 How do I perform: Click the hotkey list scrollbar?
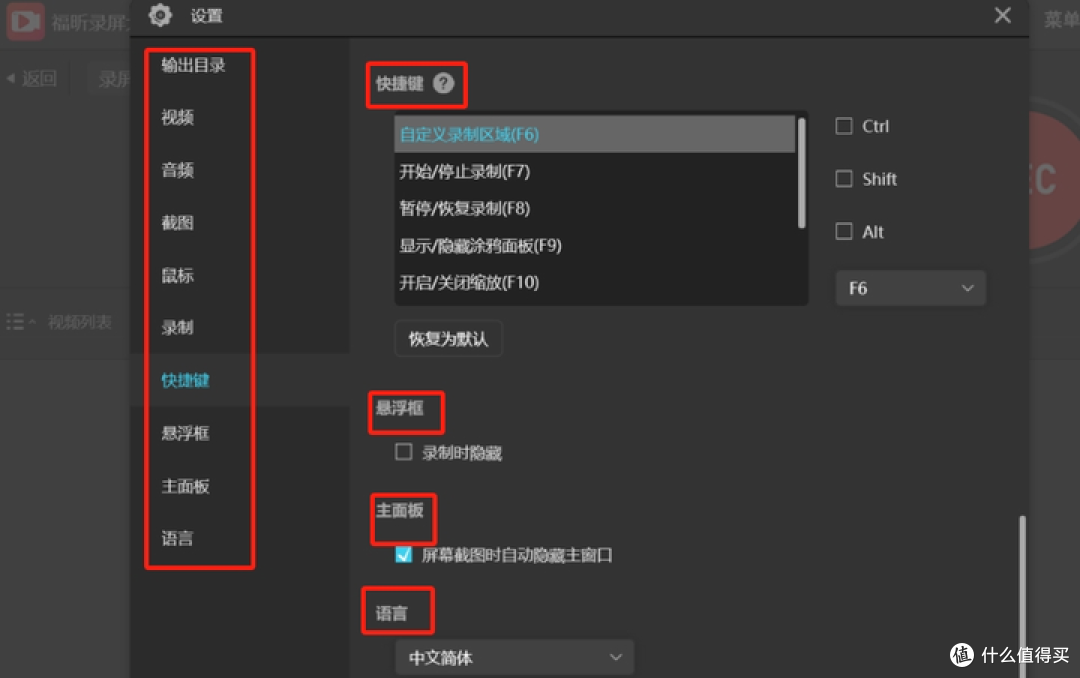(801, 172)
